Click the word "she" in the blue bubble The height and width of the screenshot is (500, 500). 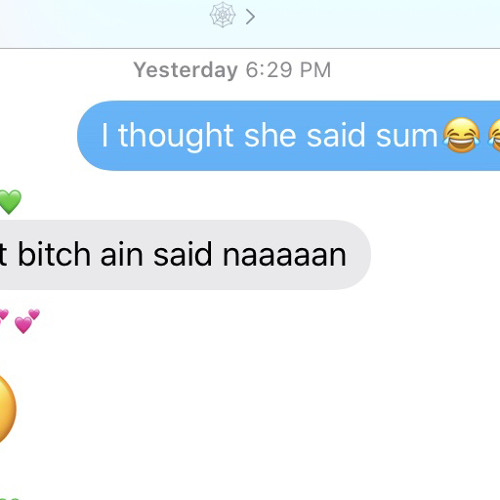coord(270,135)
